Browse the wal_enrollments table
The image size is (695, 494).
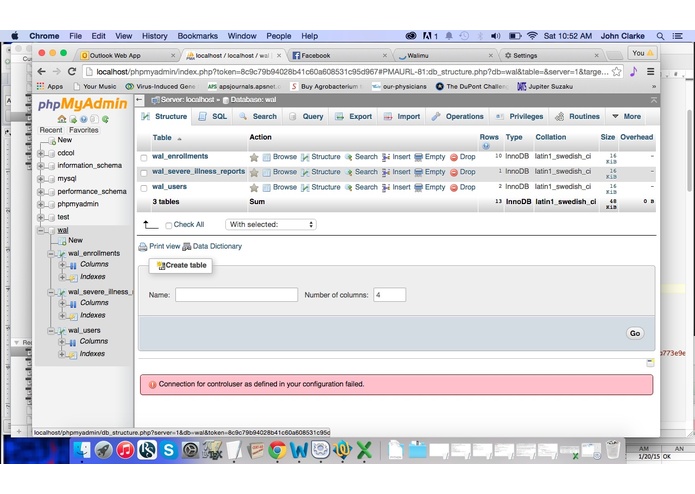[280, 157]
